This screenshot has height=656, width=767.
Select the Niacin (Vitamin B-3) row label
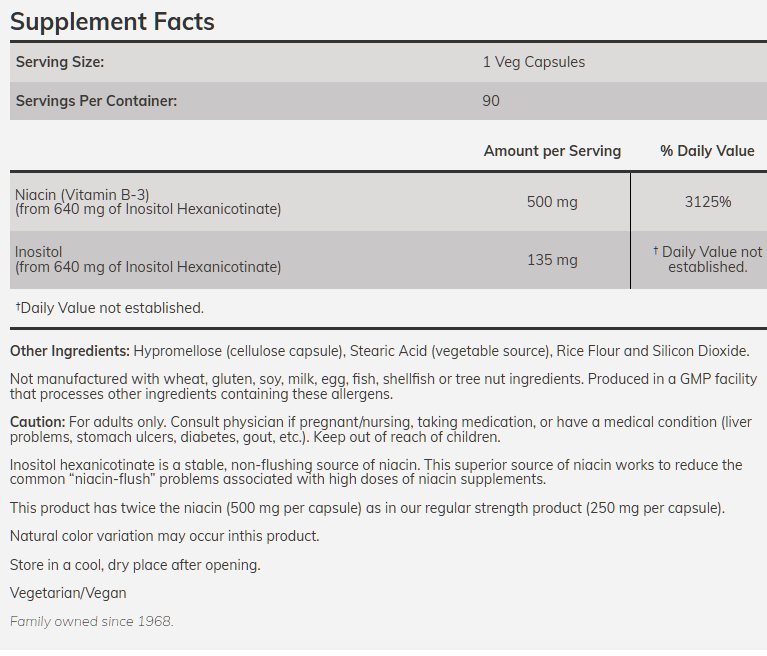pyautogui.click(x=82, y=194)
